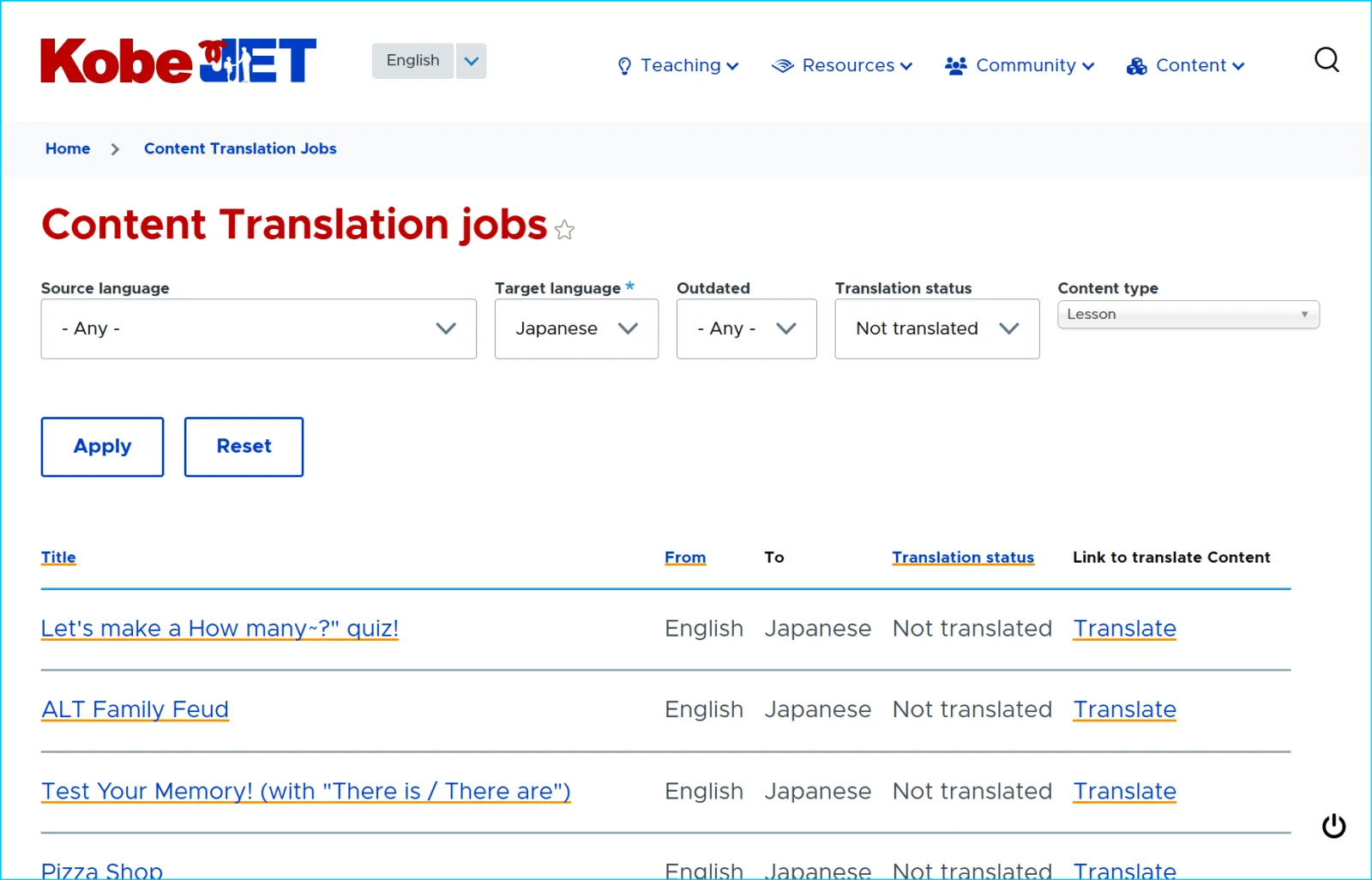Viewport: 1372px width, 880px height.
Task: Open the Translation status dropdown
Action: (936, 328)
